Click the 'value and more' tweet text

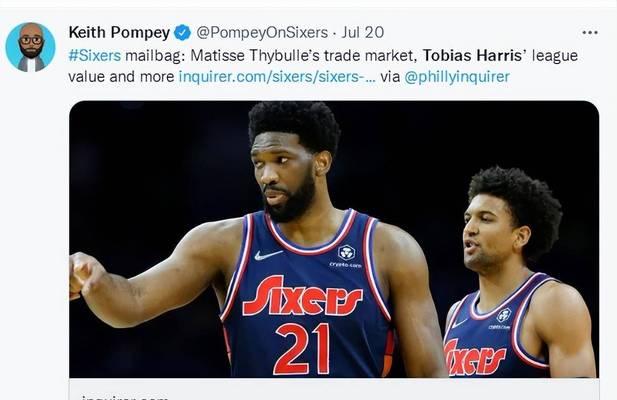(x=121, y=77)
